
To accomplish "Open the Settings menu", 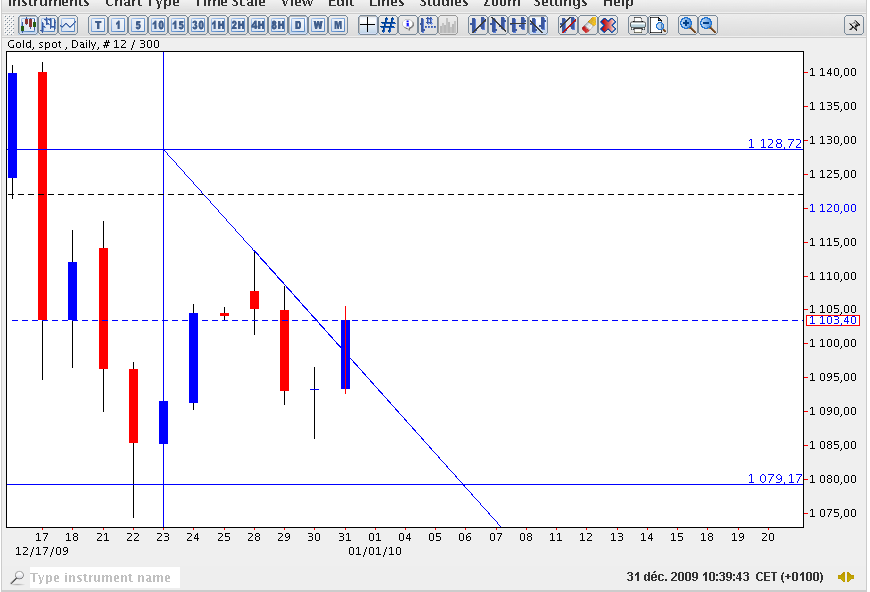I will coord(560,3).
